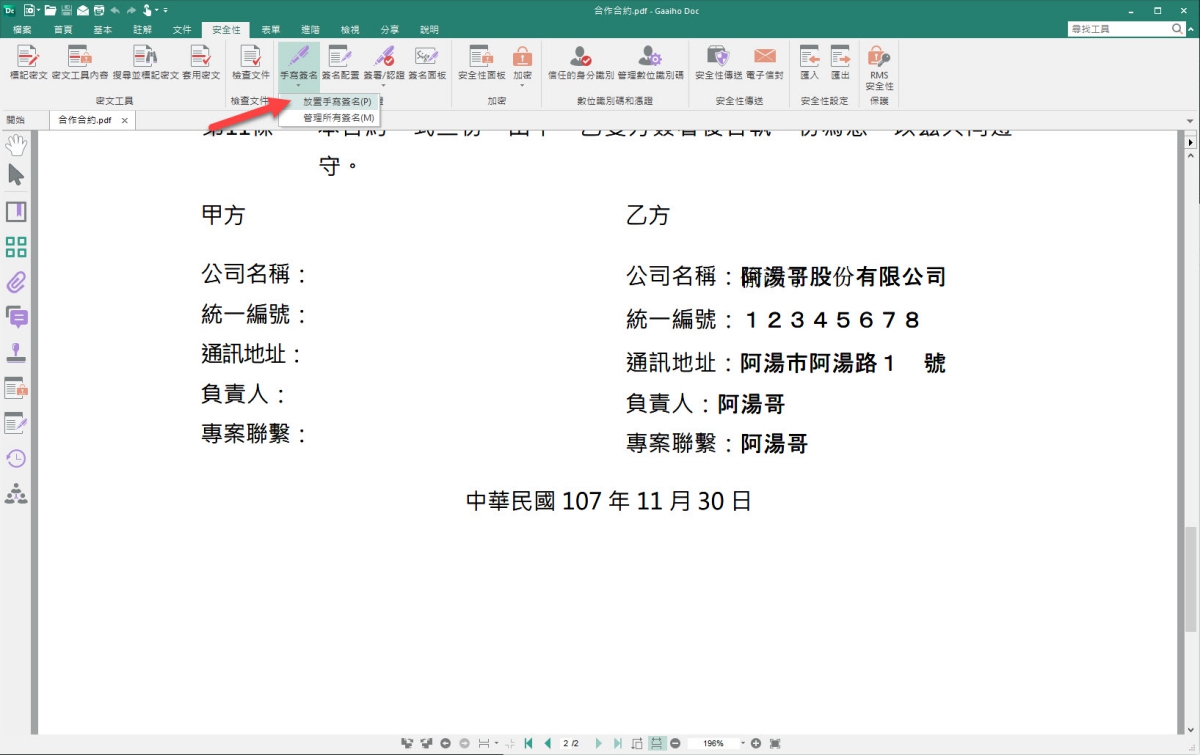Viewport: 1200px width, 755px height.
Task: Open the 檔案 File tab
Action: point(22,30)
